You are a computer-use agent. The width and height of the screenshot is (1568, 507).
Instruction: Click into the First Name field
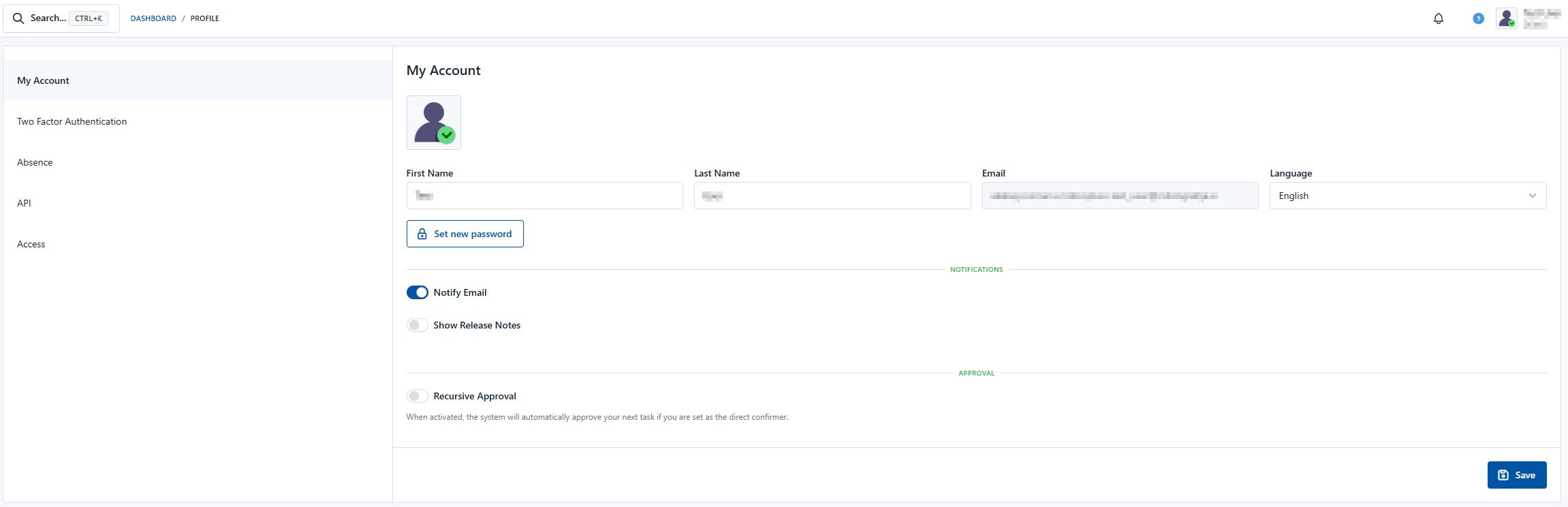pyautogui.click(x=544, y=196)
